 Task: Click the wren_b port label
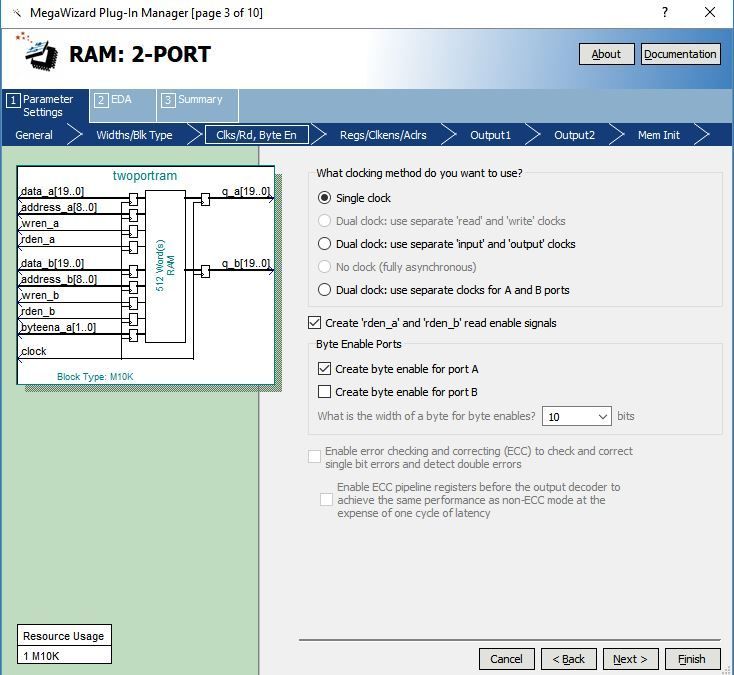(x=40, y=295)
